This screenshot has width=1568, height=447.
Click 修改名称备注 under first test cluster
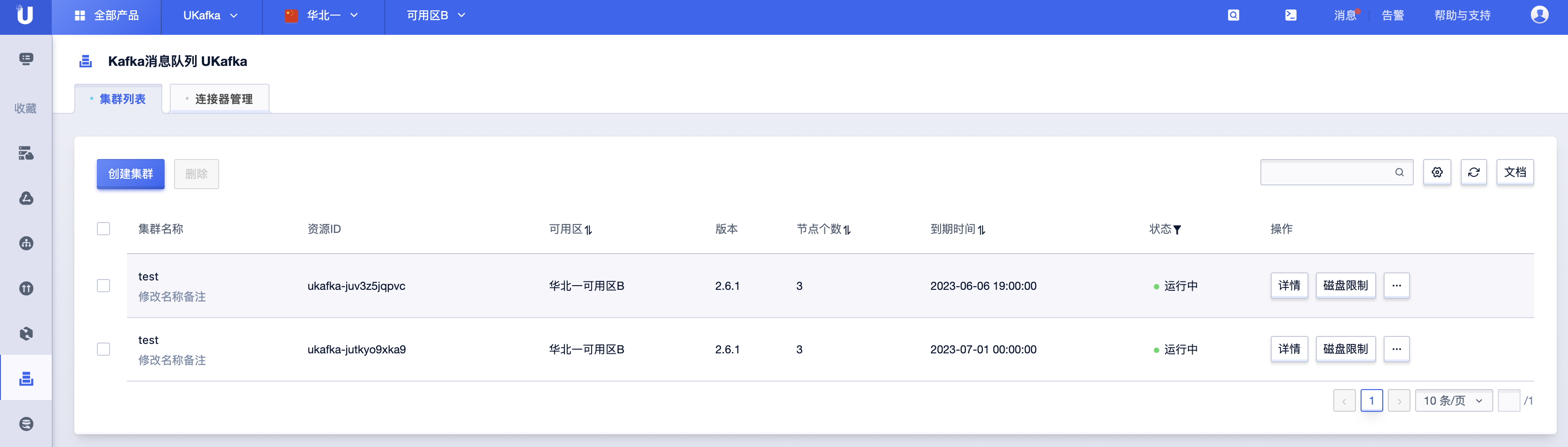(x=172, y=296)
